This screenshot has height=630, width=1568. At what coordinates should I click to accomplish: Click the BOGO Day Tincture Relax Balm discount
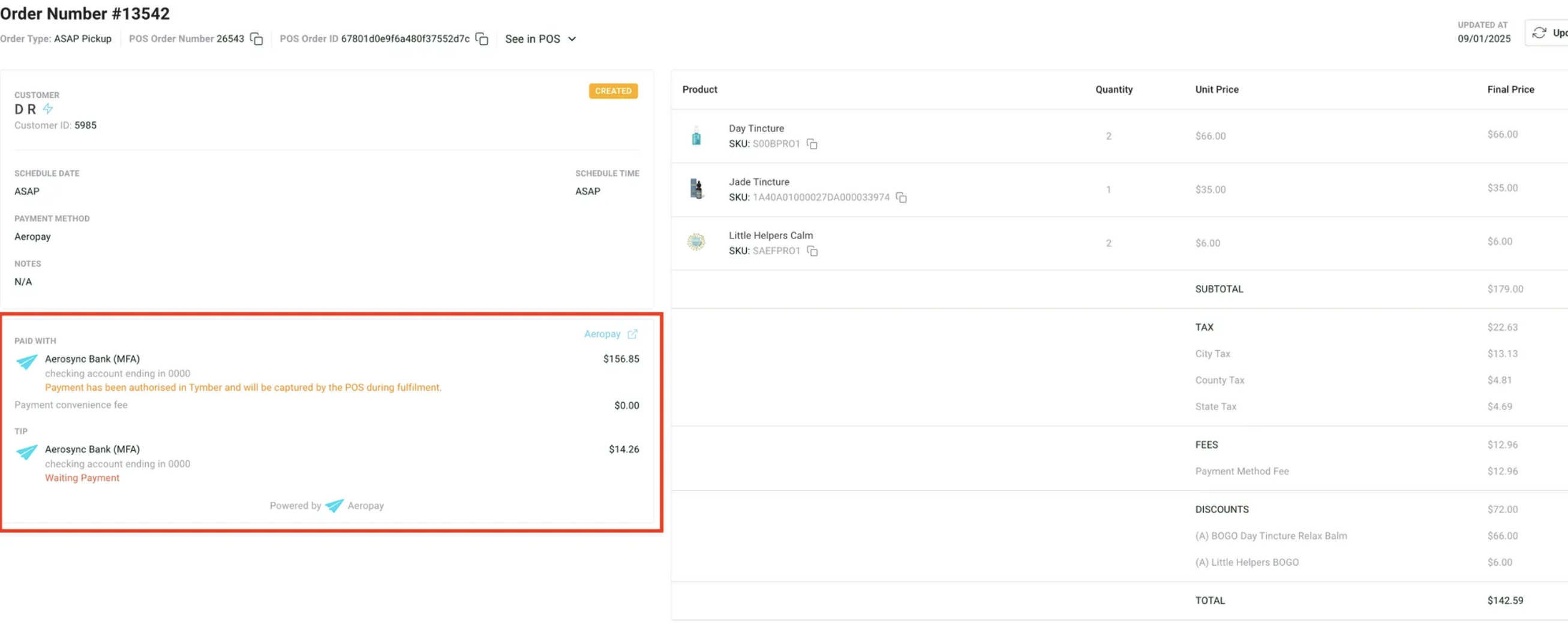[1271, 536]
